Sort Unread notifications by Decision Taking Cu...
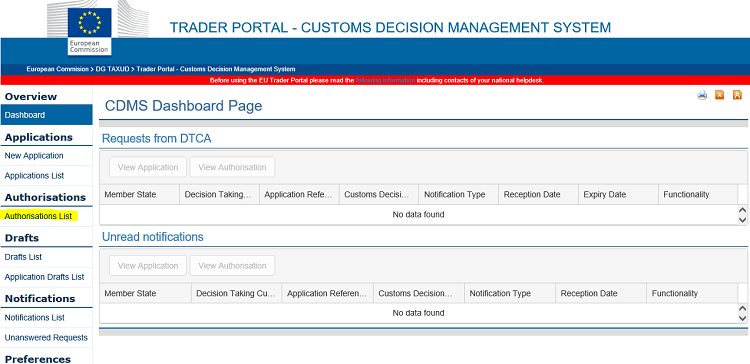750x364 pixels. coord(236,293)
